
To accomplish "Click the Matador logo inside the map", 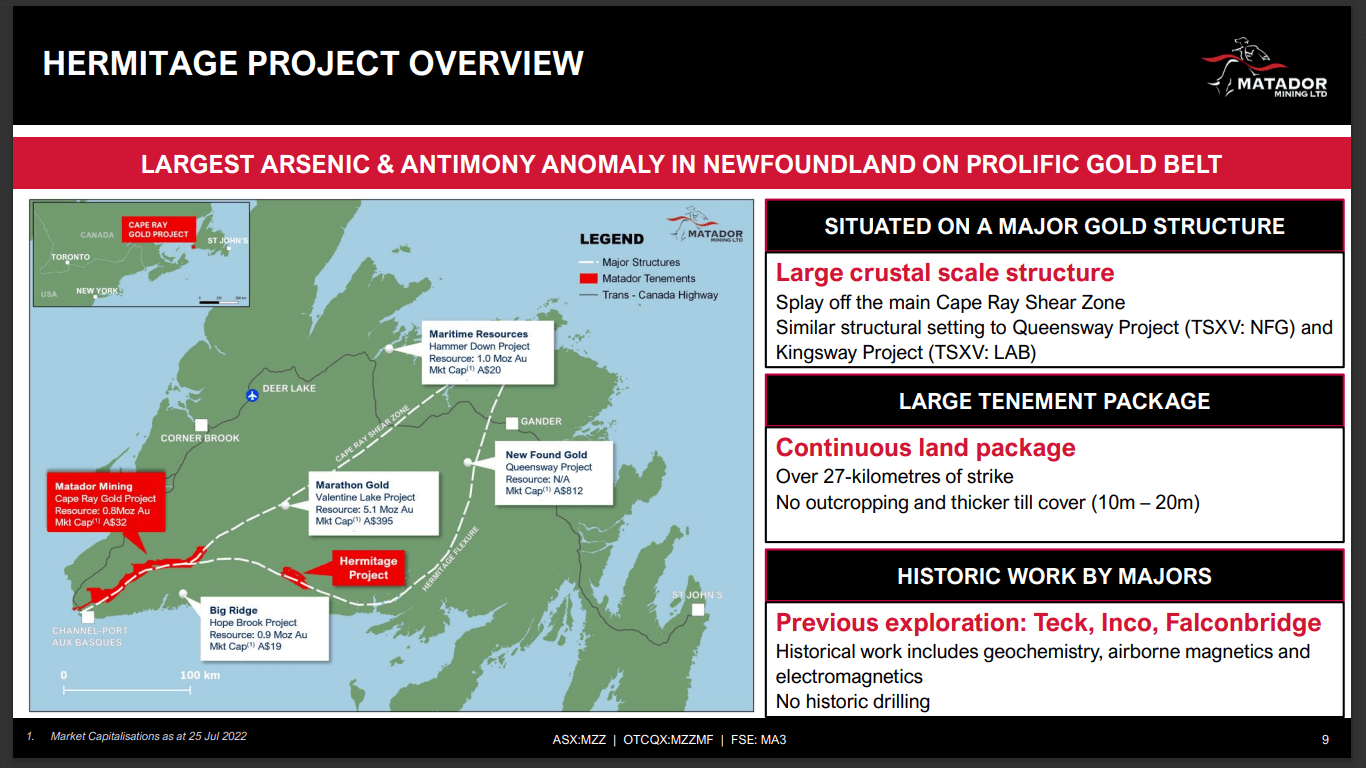I will (x=705, y=225).
